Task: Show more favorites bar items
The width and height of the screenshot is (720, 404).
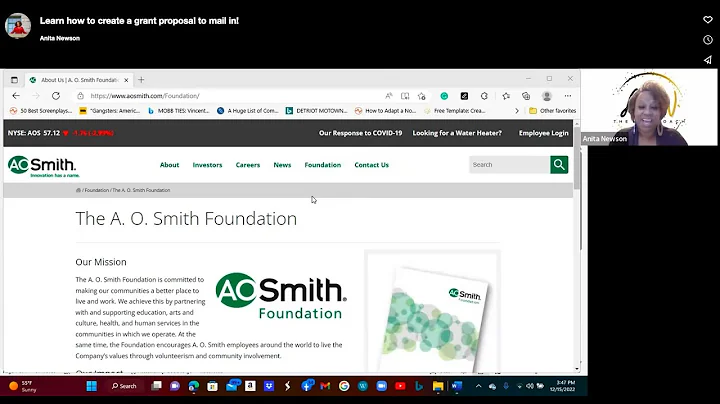Action: coord(517,111)
